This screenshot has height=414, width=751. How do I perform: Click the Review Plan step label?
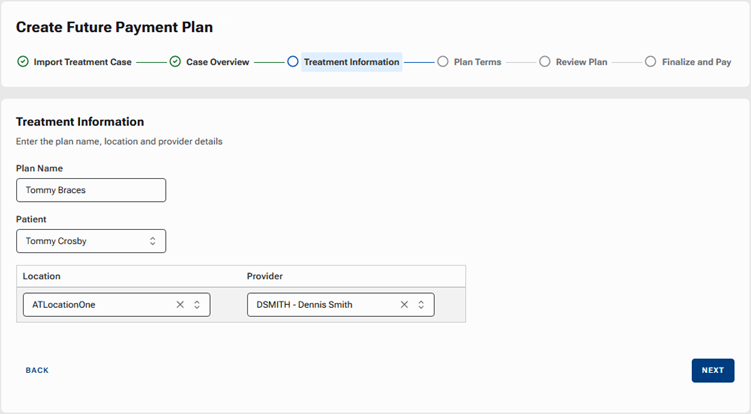click(x=581, y=62)
